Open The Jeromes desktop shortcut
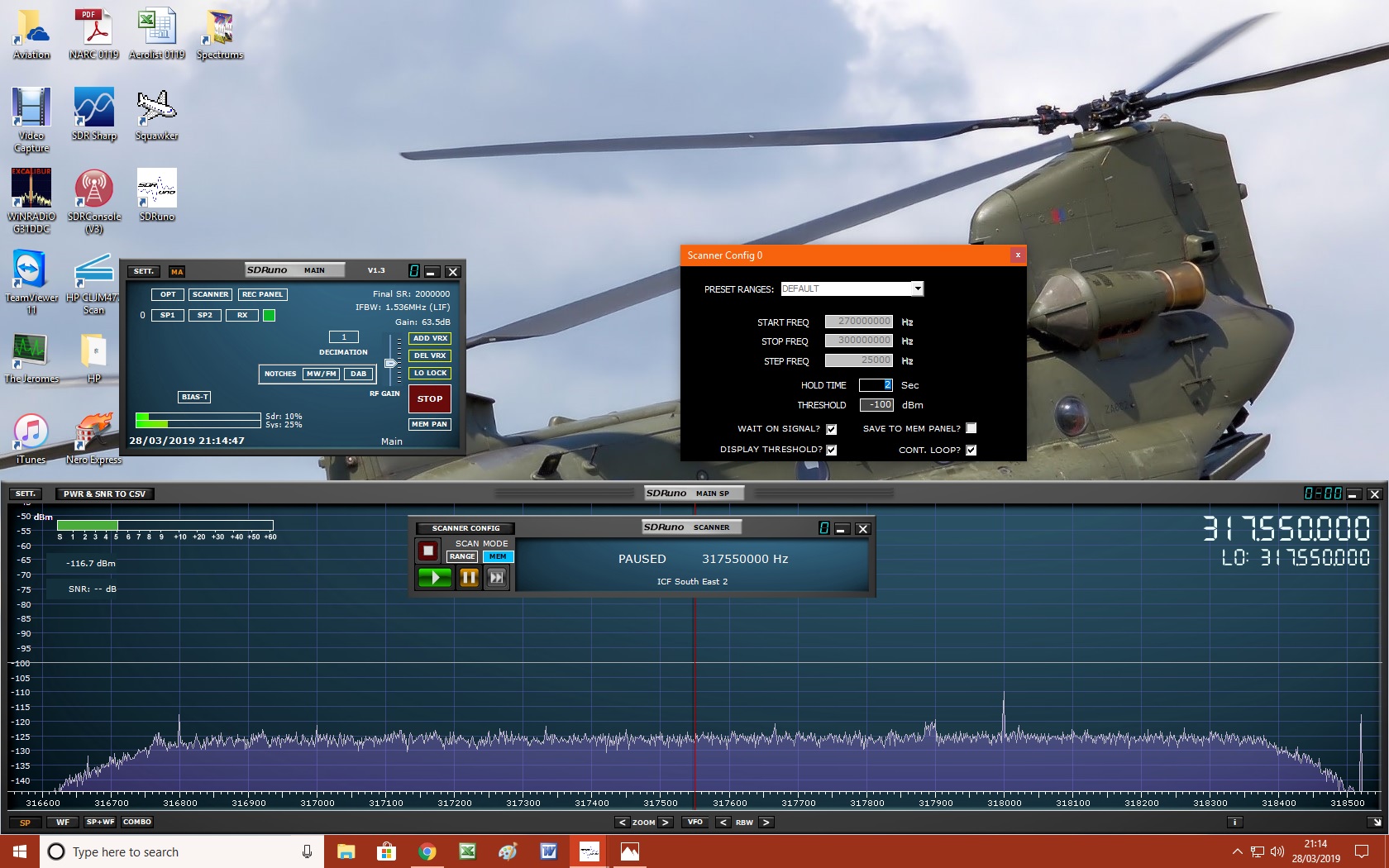The height and width of the screenshot is (868, 1389). click(x=31, y=357)
